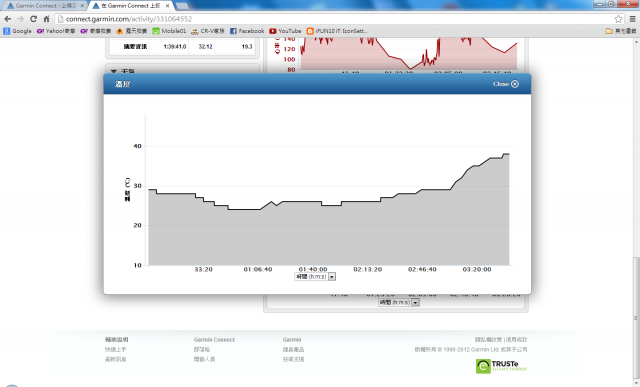This screenshot has width=640, height=387.
Task: Open the Google bookmark
Action: tap(17, 31)
